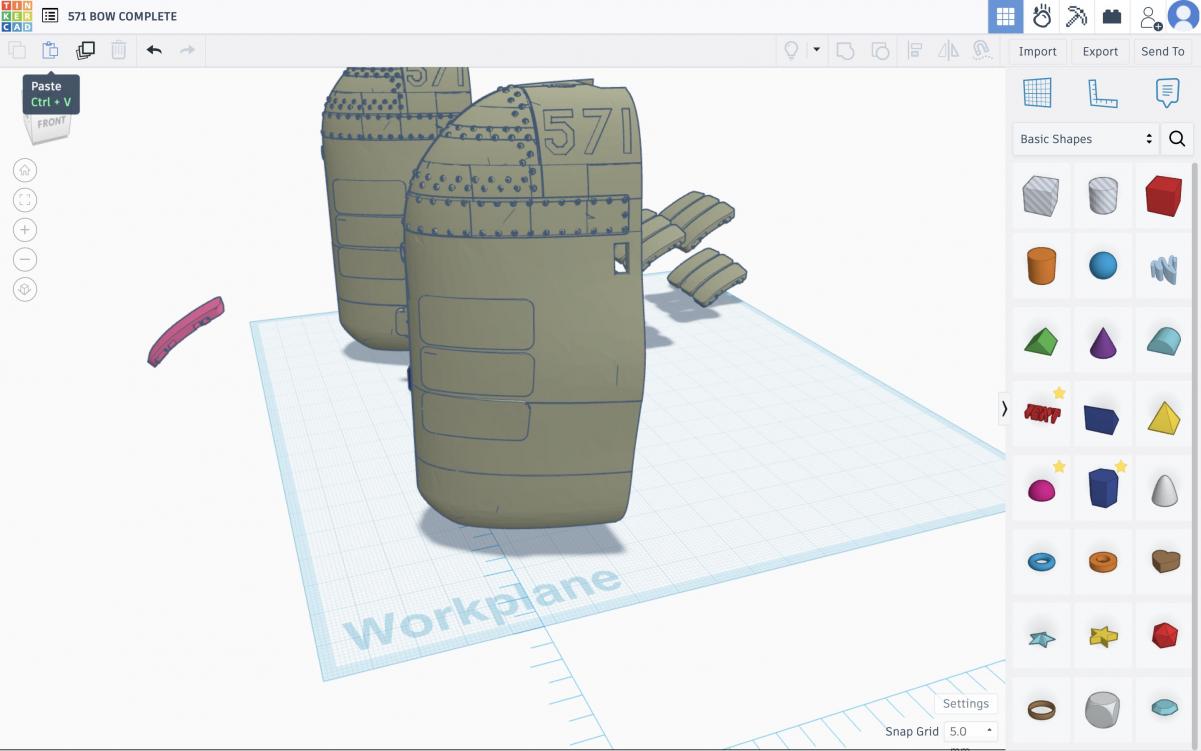Open Sim Lab falling-apple icon
This screenshot has width=1201, height=751.
coord(1041,17)
